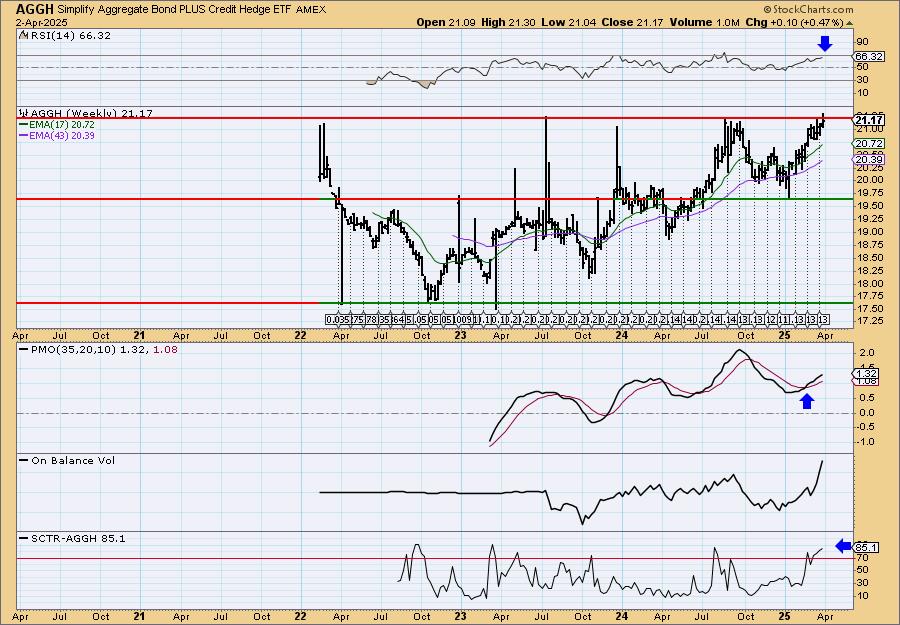Click the 2.0 level on the PMO axis
Screen dimensions: 900x625
coord(867,353)
